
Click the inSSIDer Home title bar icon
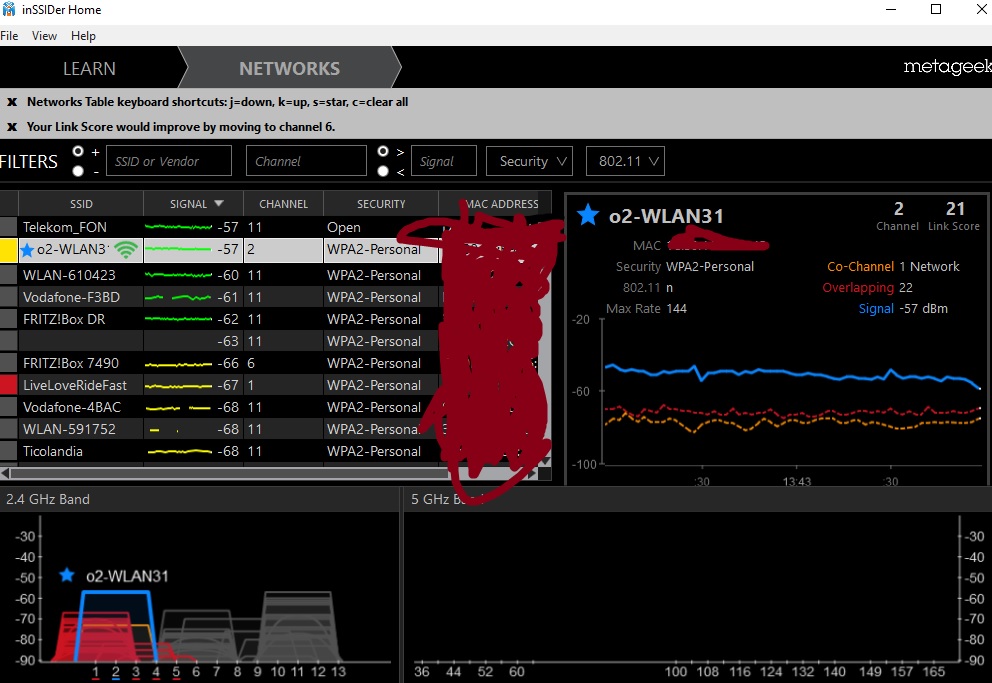pyautogui.click(x=9, y=9)
